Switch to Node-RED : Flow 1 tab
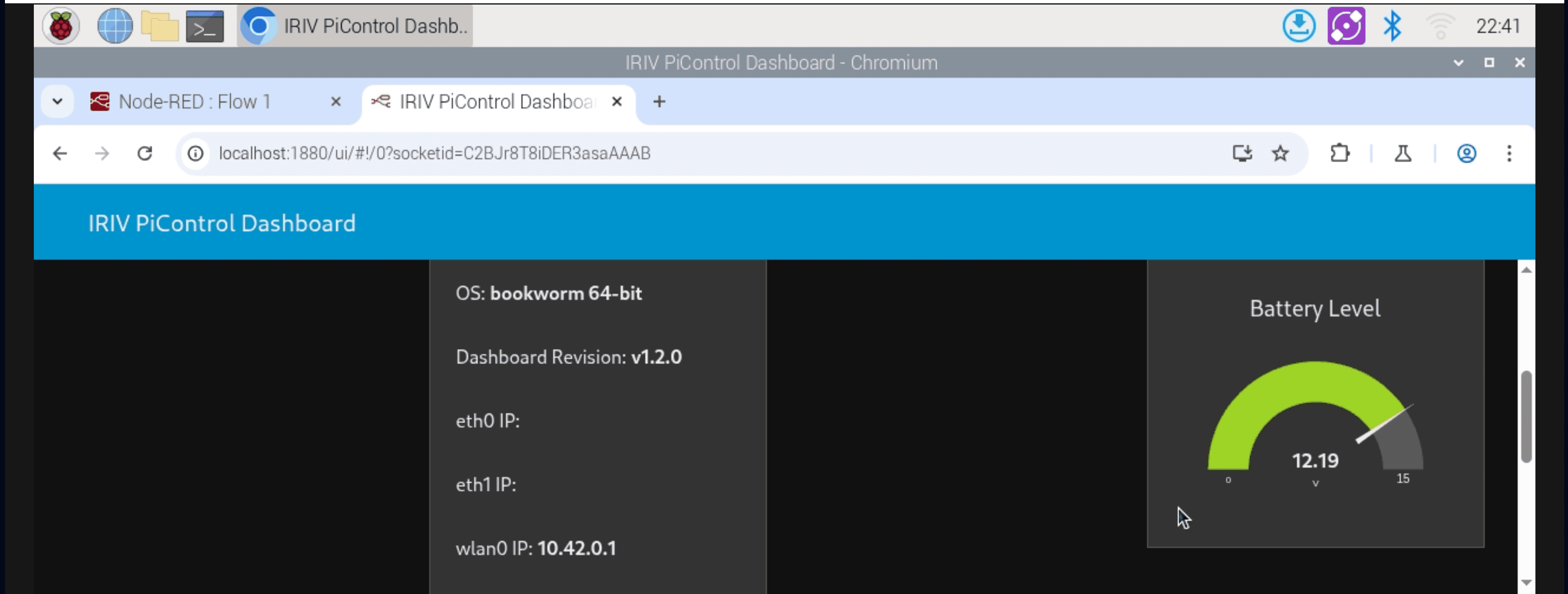The width and height of the screenshot is (1568, 594). [x=195, y=101]
